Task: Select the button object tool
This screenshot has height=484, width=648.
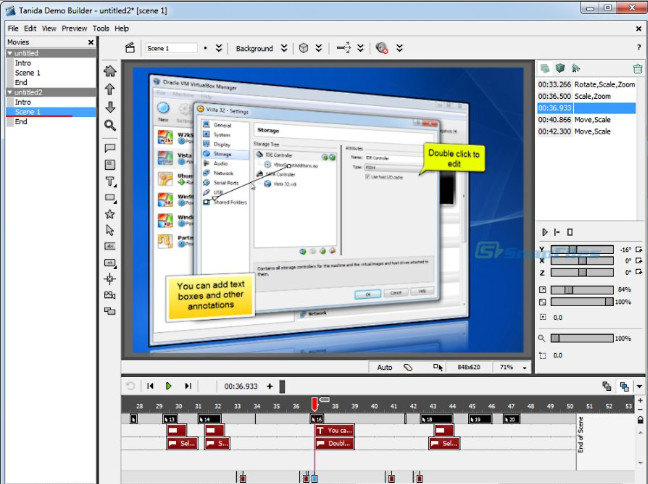Action: coord(110,263)
